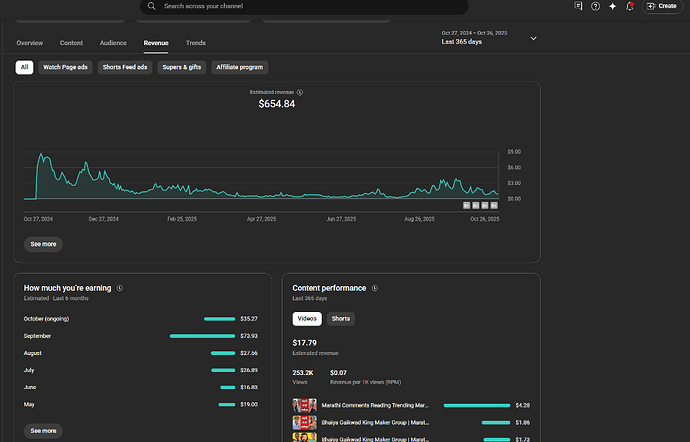690x442 pixels.
Task: Click the Ask Studio sparkle icon
Action: (612, 6)
